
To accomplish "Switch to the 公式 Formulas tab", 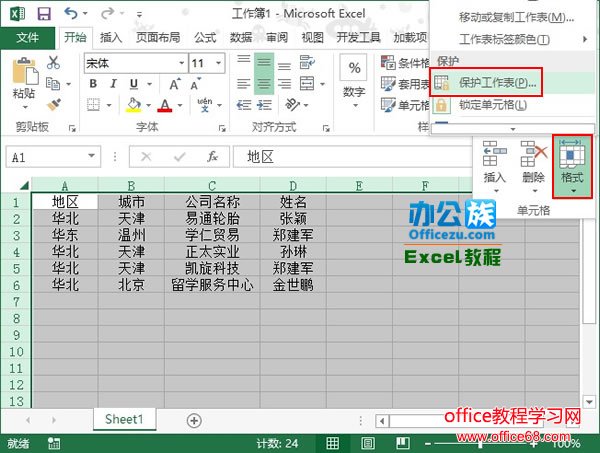I will (205, 38).
